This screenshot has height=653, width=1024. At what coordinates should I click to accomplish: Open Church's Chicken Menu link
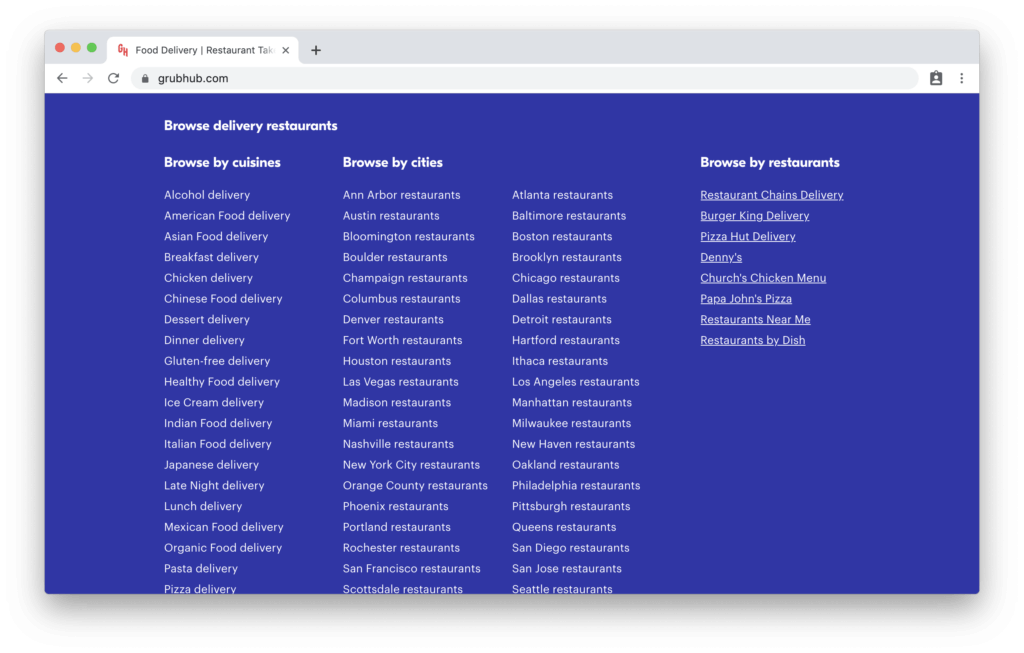763,278
